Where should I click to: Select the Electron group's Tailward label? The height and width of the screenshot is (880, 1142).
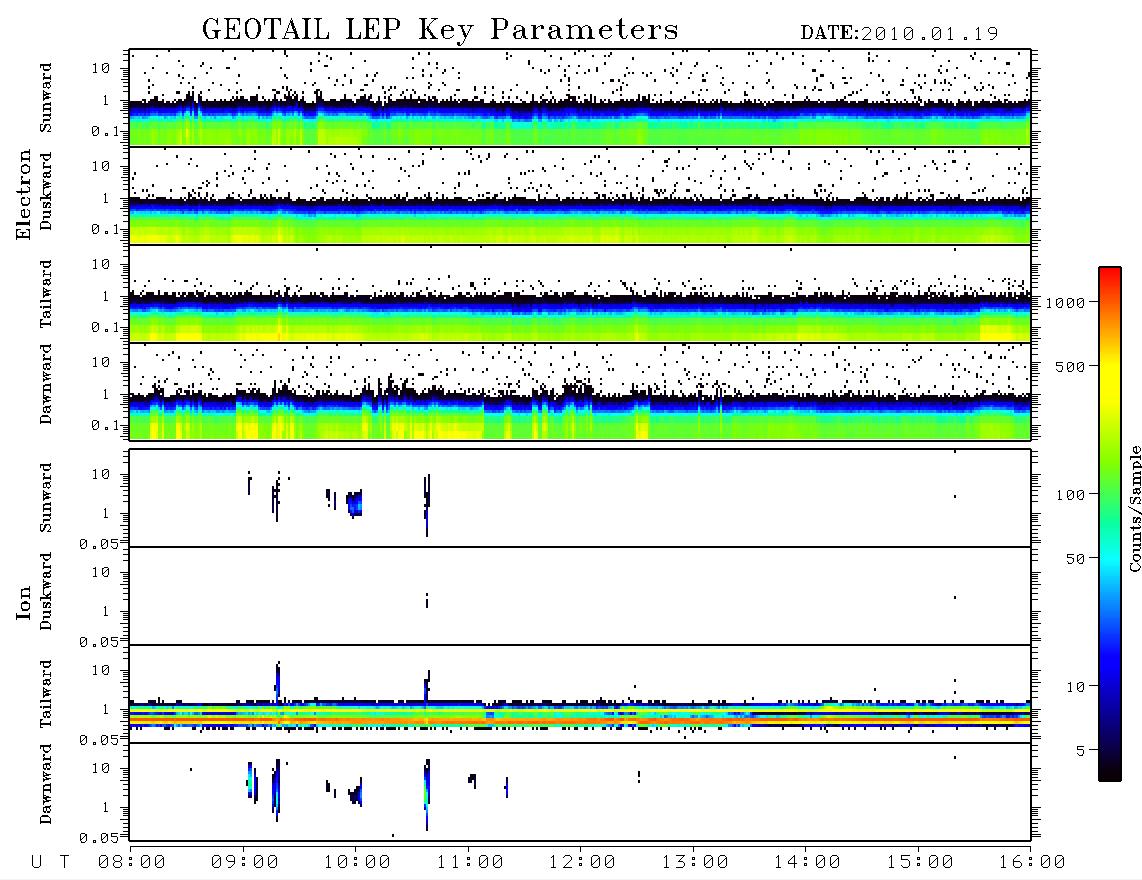click(46, 293)
